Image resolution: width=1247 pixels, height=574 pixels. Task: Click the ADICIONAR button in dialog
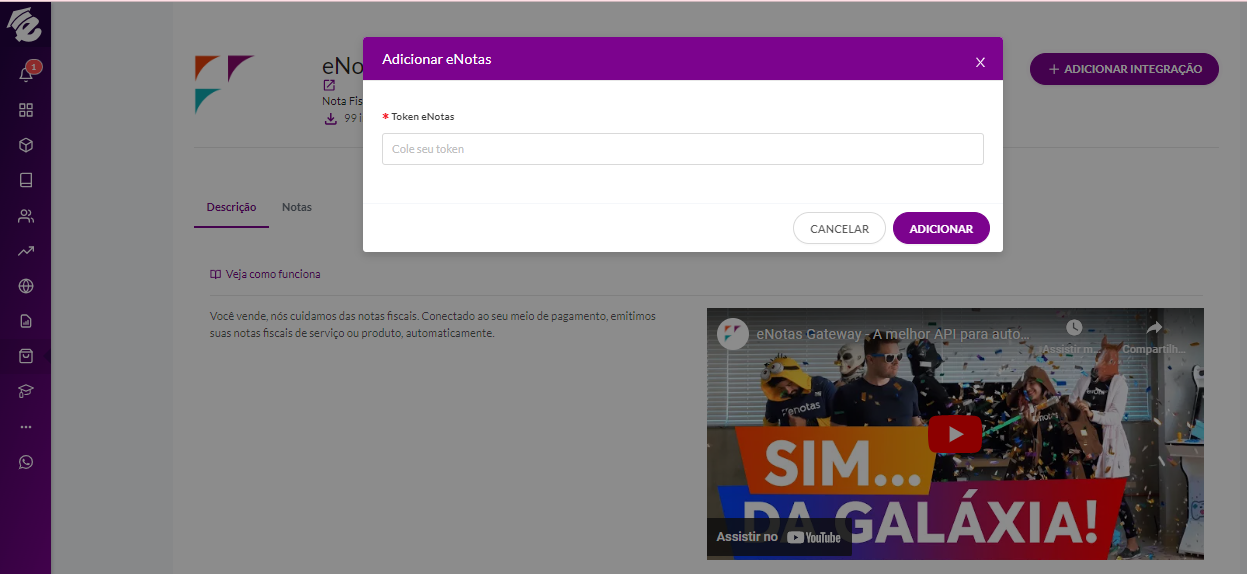point(941,229)
